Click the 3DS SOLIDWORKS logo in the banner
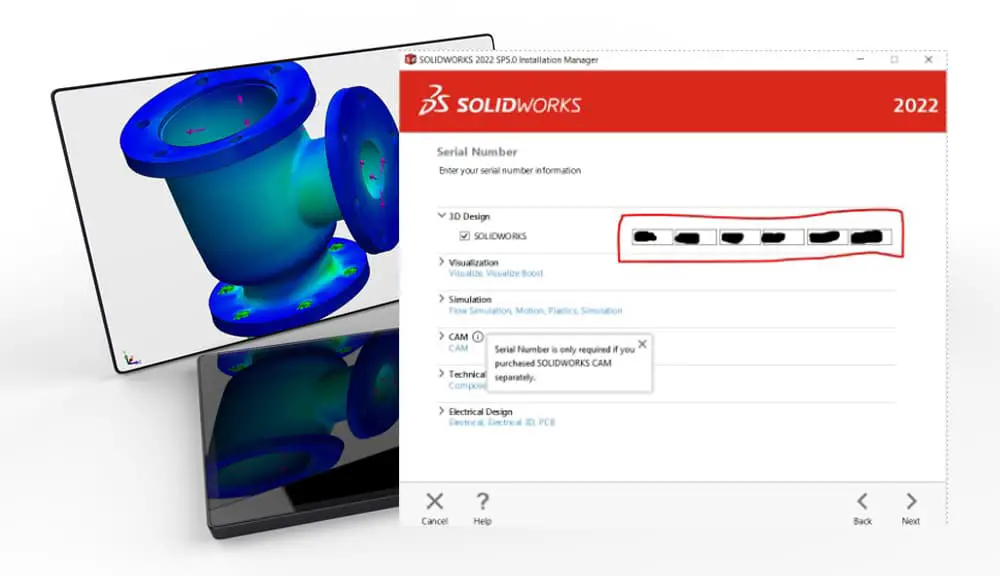 point(500,101)
